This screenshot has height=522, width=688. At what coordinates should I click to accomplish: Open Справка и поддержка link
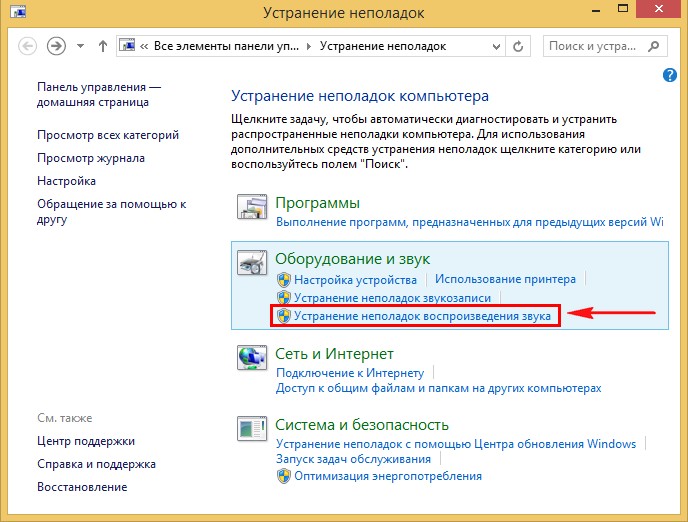point(97,464)
